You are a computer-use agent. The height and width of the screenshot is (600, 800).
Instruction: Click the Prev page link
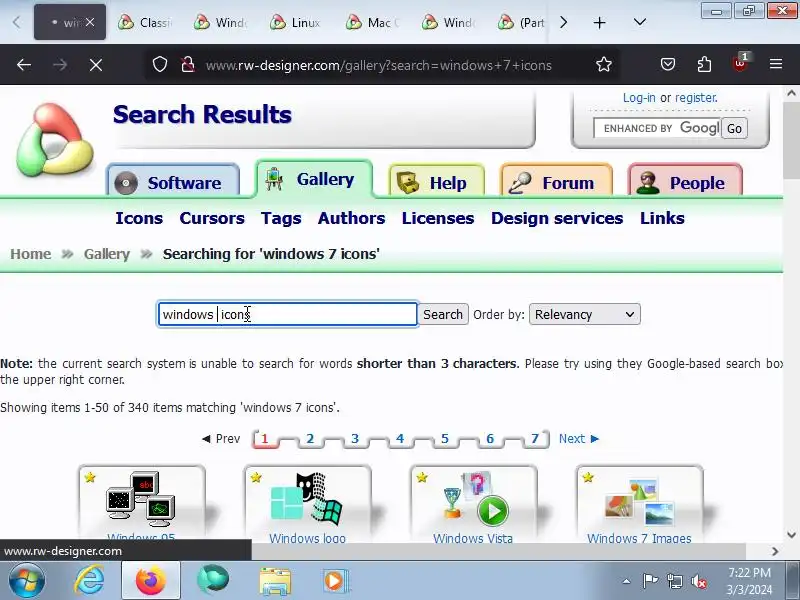click(221, 438)
